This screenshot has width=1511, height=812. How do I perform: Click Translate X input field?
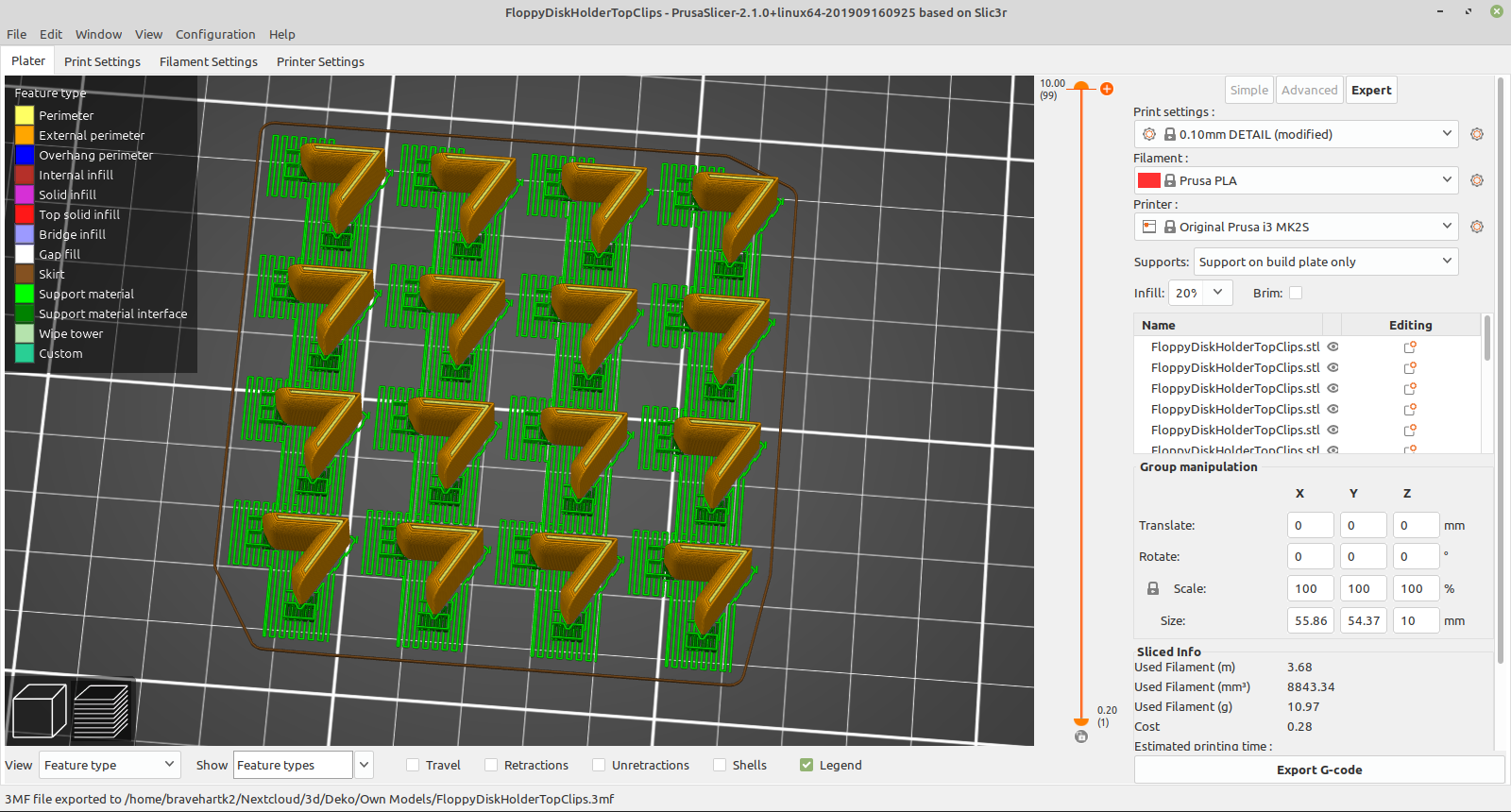(1311, 525)
